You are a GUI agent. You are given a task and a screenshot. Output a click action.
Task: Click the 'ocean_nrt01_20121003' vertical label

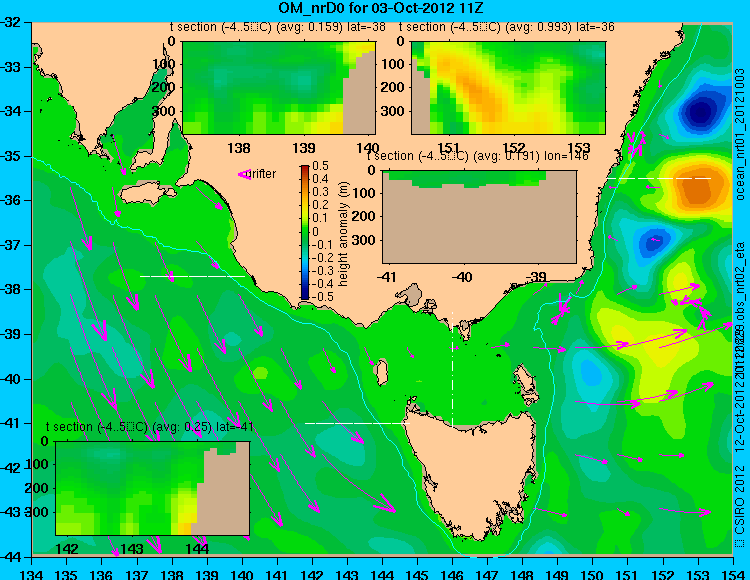tap(740, 134)
